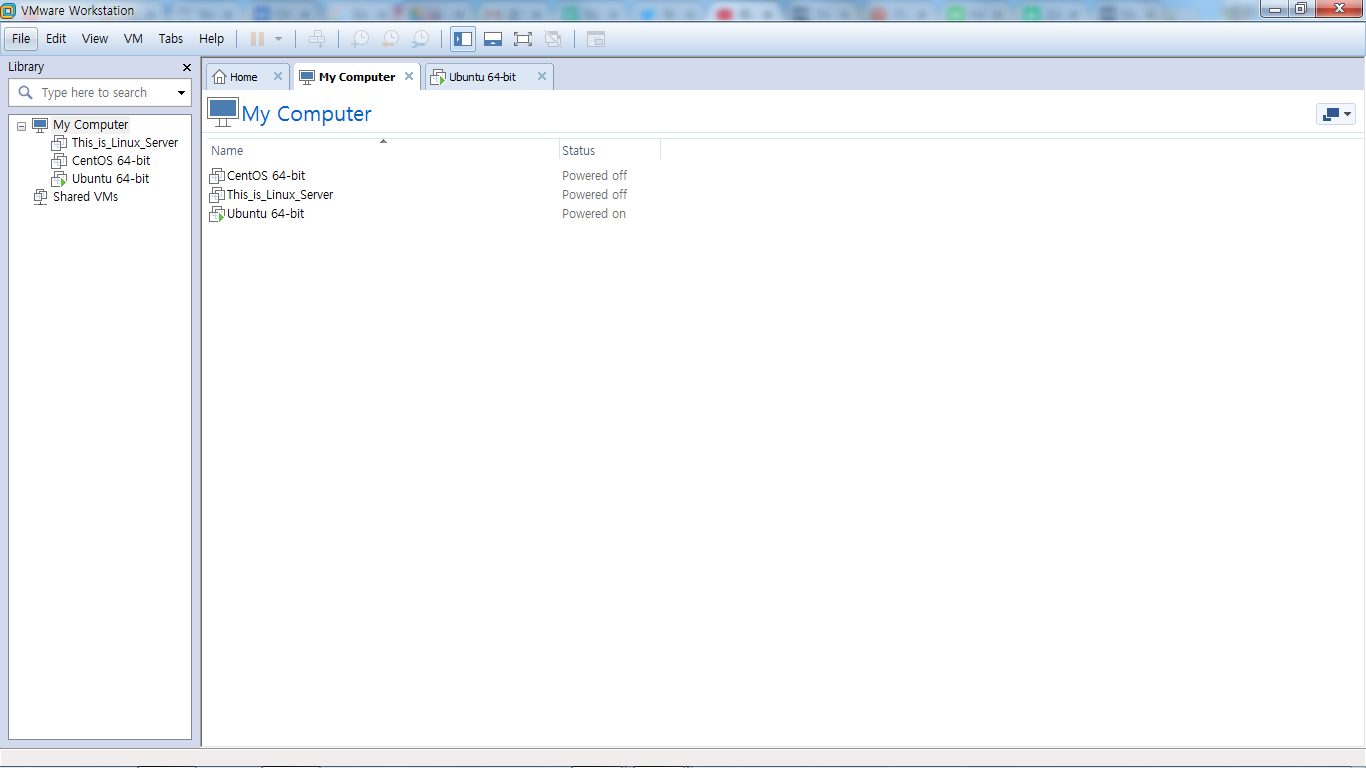The image size is (1366, 768).
Task: Click the large My Computer header icon
Action: (x=223, y=112)
